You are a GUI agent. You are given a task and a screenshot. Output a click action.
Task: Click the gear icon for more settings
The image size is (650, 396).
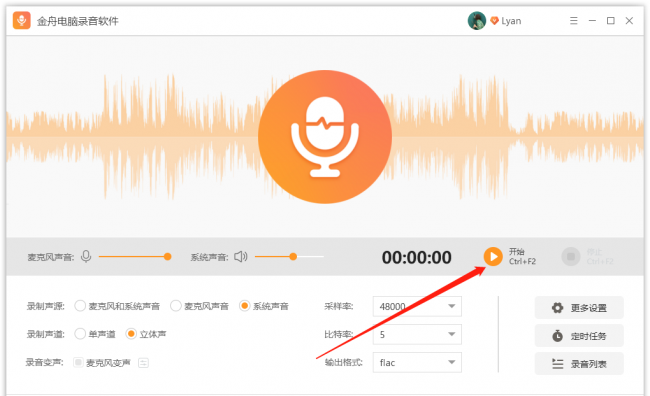tap(558, 308)
